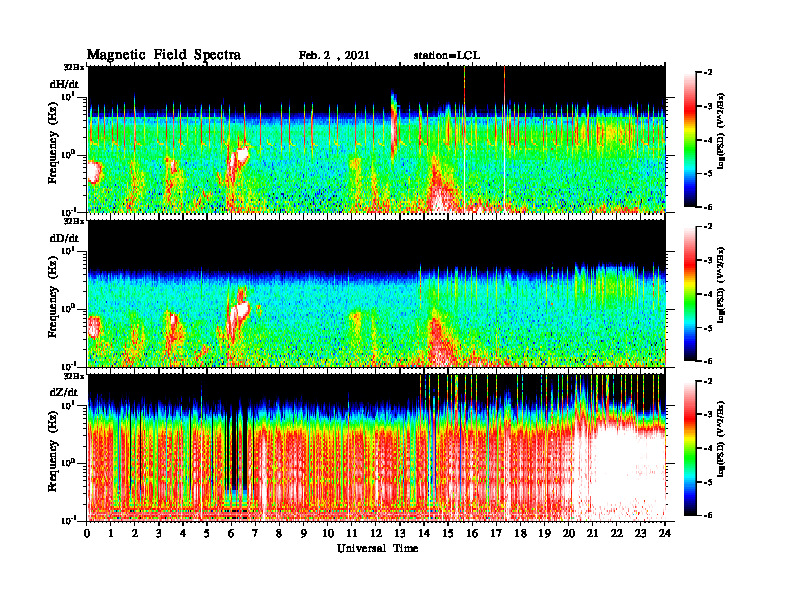Image resolution: width=792 pixels, height=612 pixels.
Task: Click hour 4 on the Universal Time axis
Action: [x=183, y=533]
